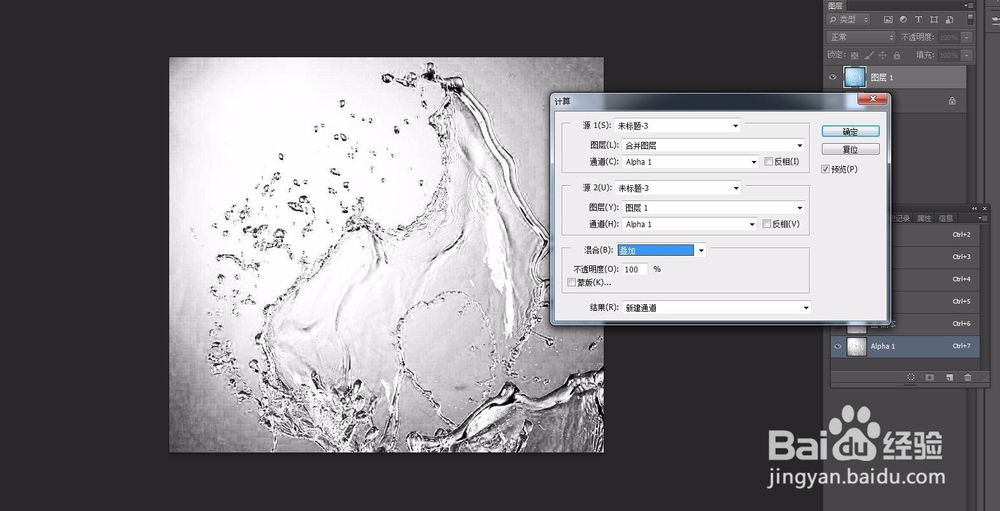Toggle the layer filtering on/off switch
The height and width of the screenshot is (511, 1000).
coord(970,19)
